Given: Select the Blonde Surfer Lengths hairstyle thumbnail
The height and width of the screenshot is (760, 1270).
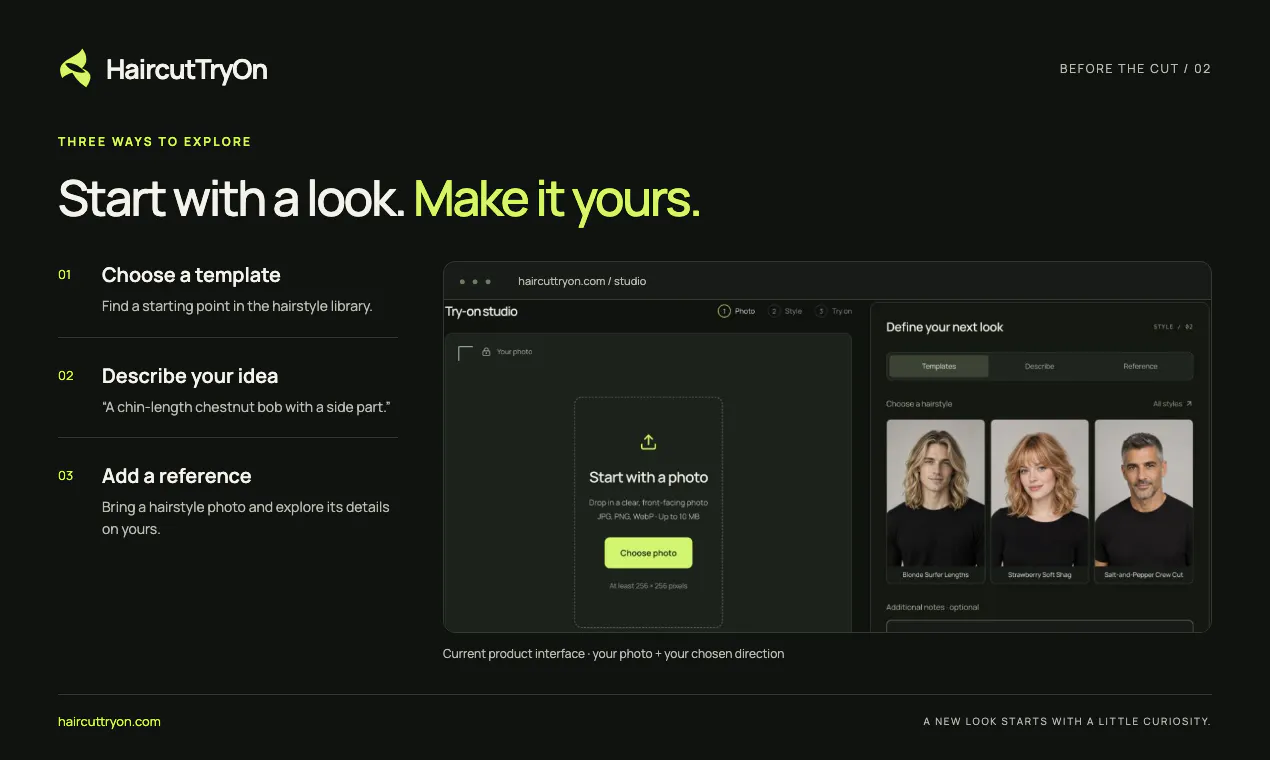Looking at the screenshot, I should 936,501.
